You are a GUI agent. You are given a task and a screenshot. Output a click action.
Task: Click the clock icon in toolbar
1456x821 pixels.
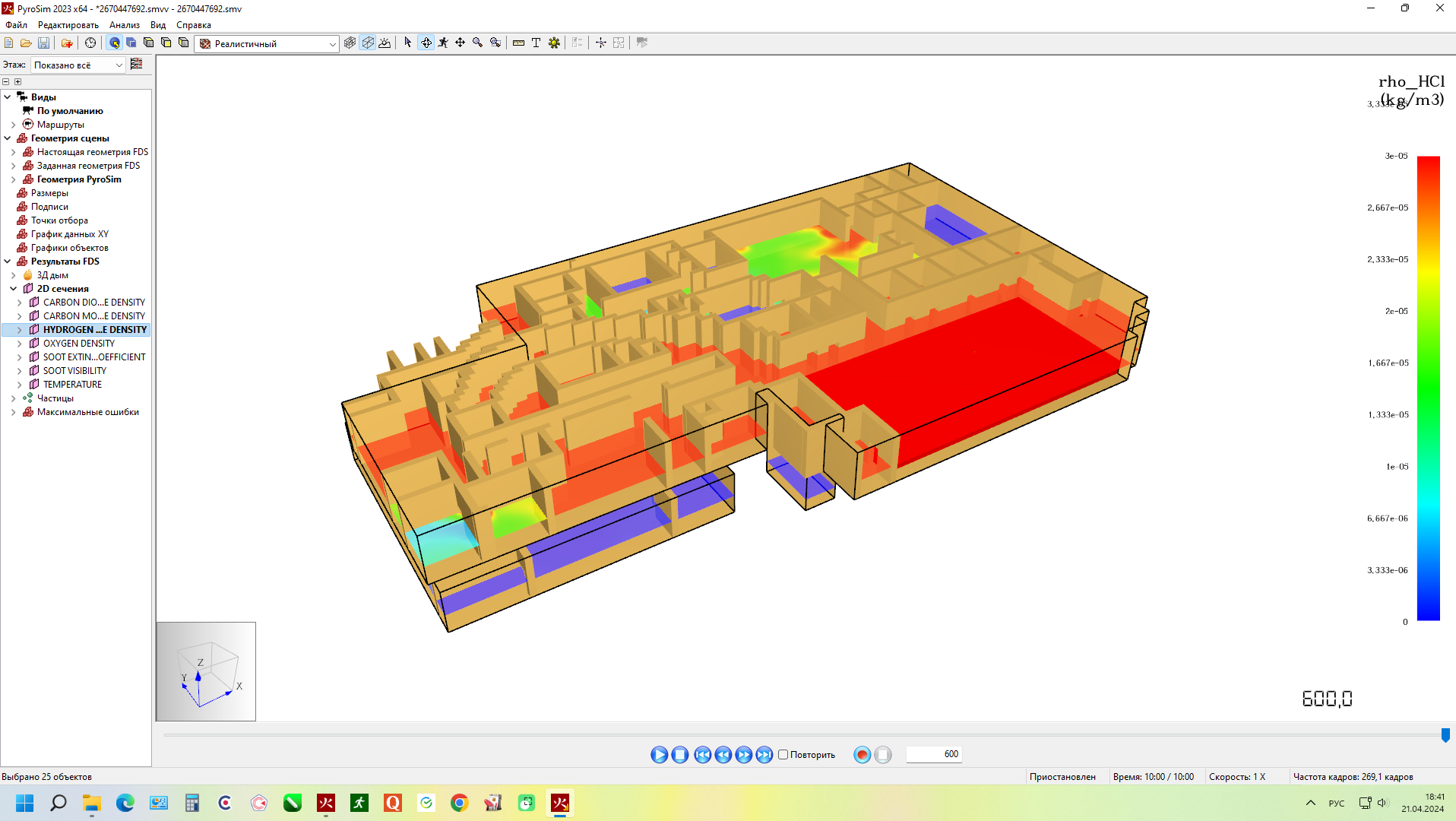(90, 43)
